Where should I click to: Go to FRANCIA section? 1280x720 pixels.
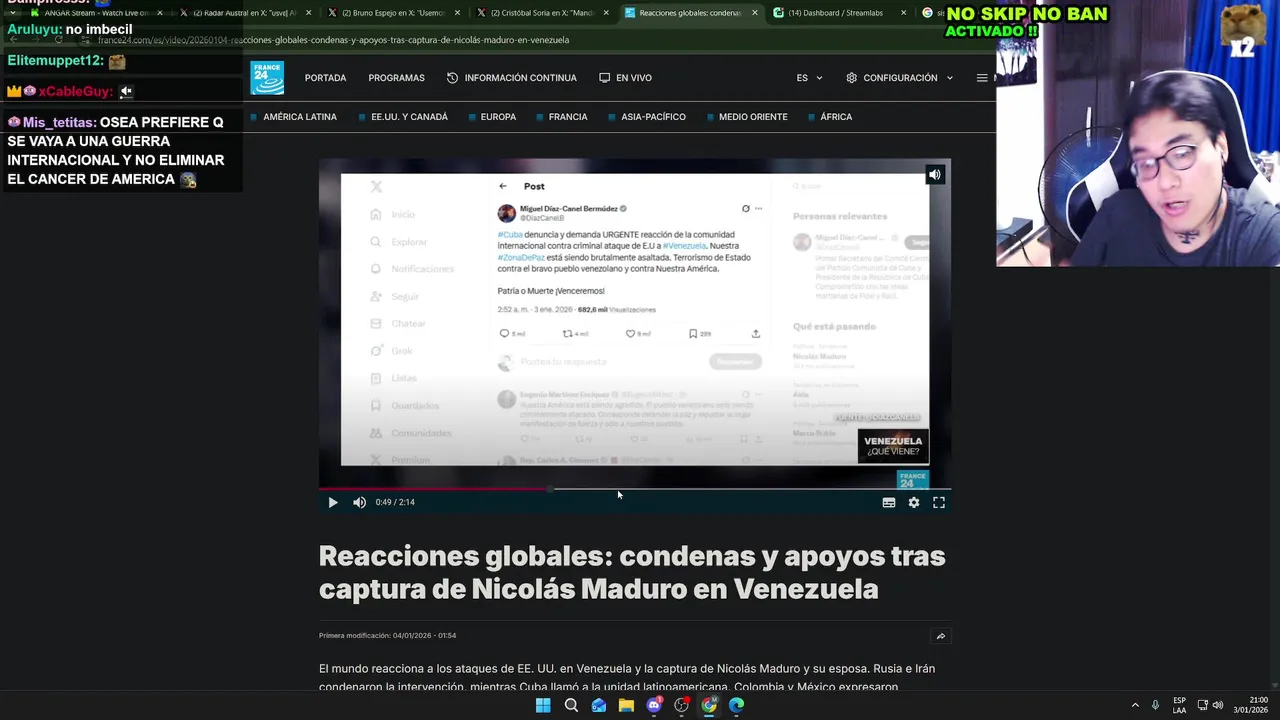click(x=568, y=117)
